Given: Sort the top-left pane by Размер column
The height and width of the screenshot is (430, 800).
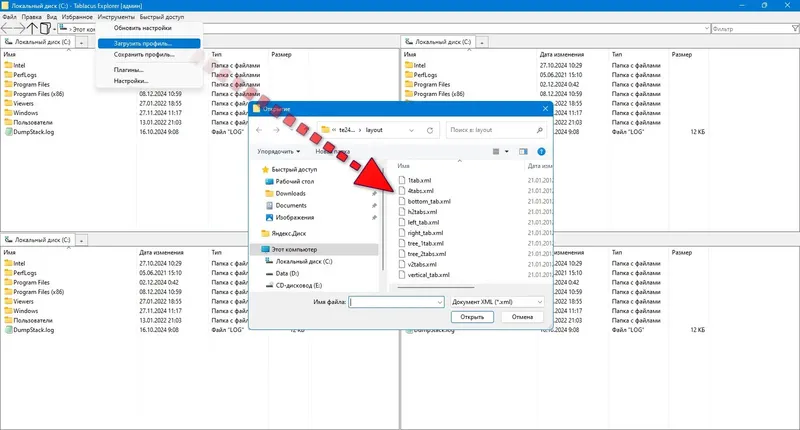Looking at the screenshot, I should tap(281, 54).
